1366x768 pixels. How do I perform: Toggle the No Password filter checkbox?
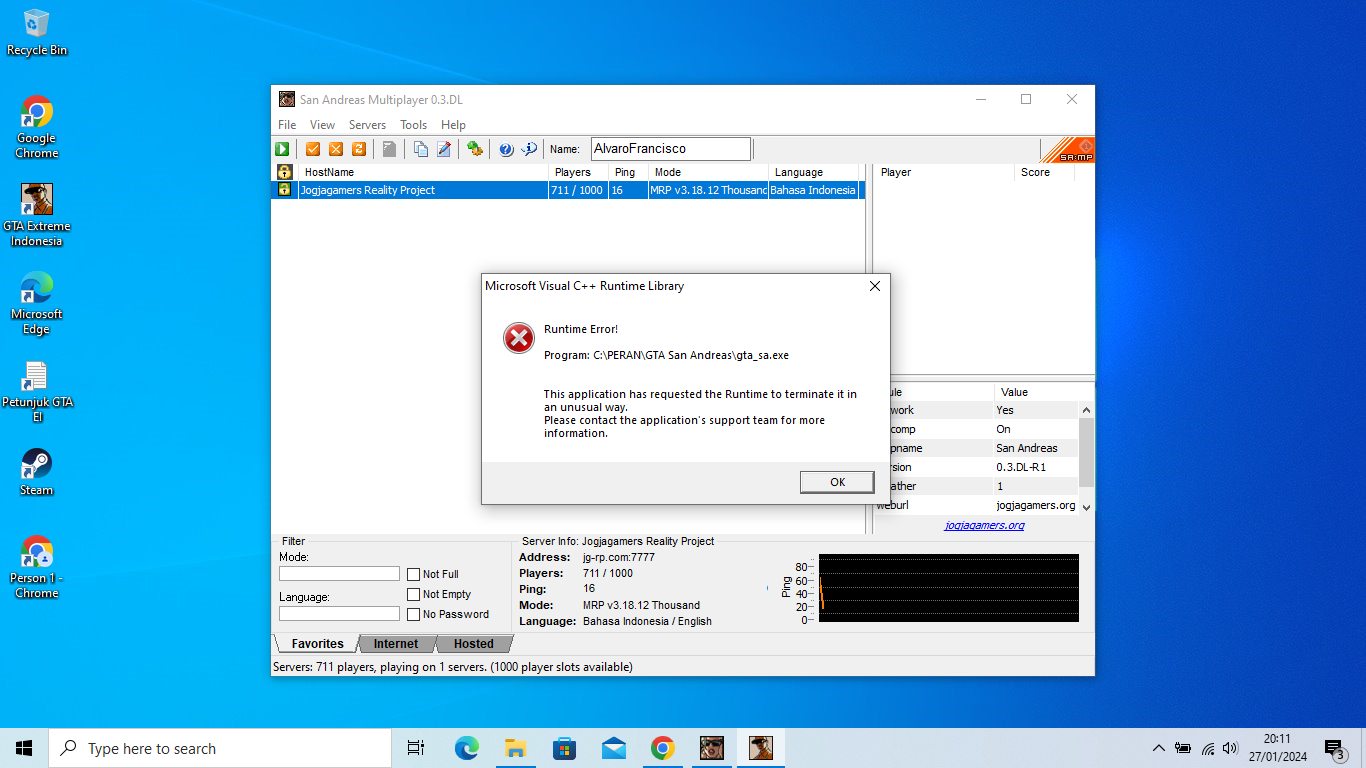point(413,614)
